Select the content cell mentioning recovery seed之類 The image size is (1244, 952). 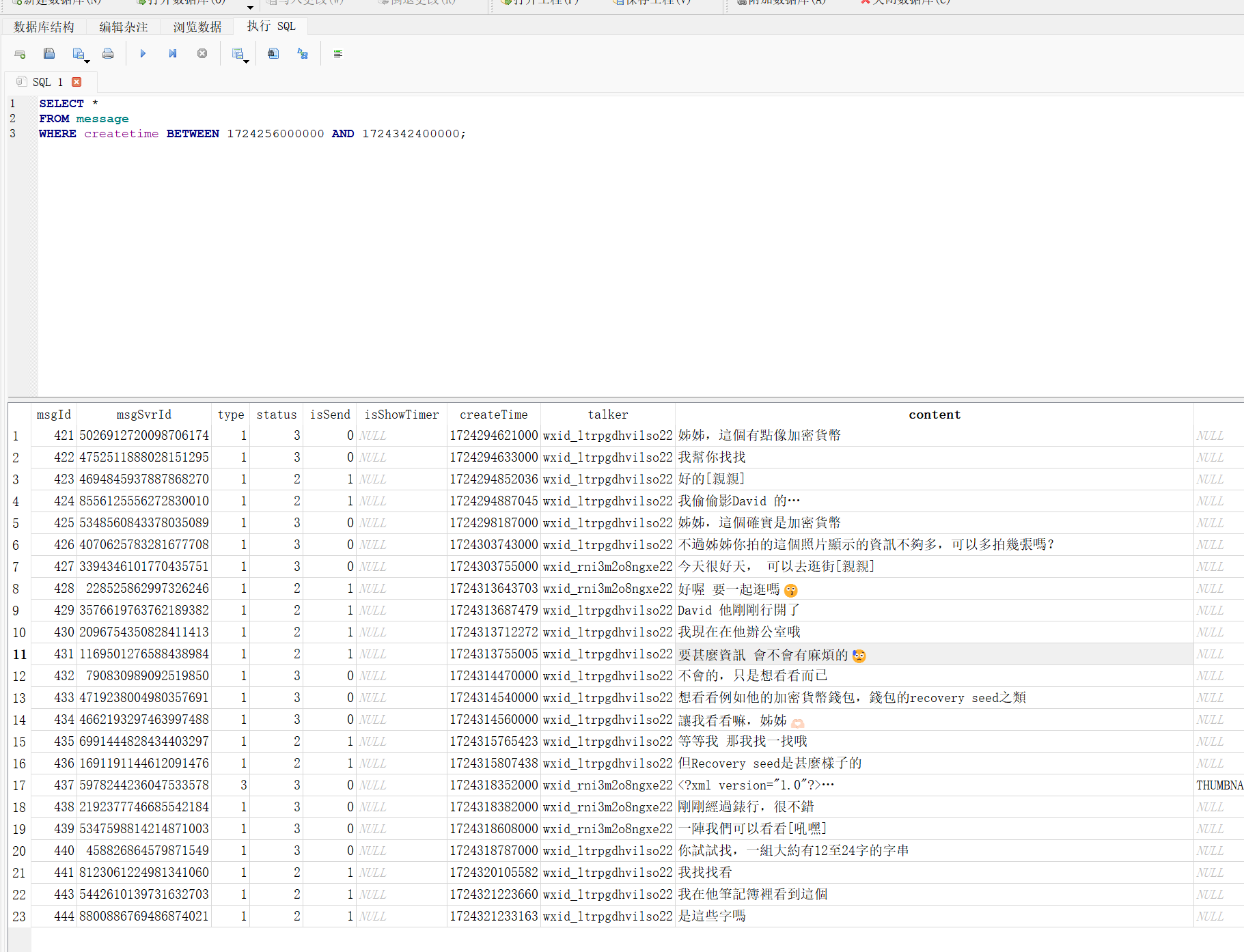935,698
